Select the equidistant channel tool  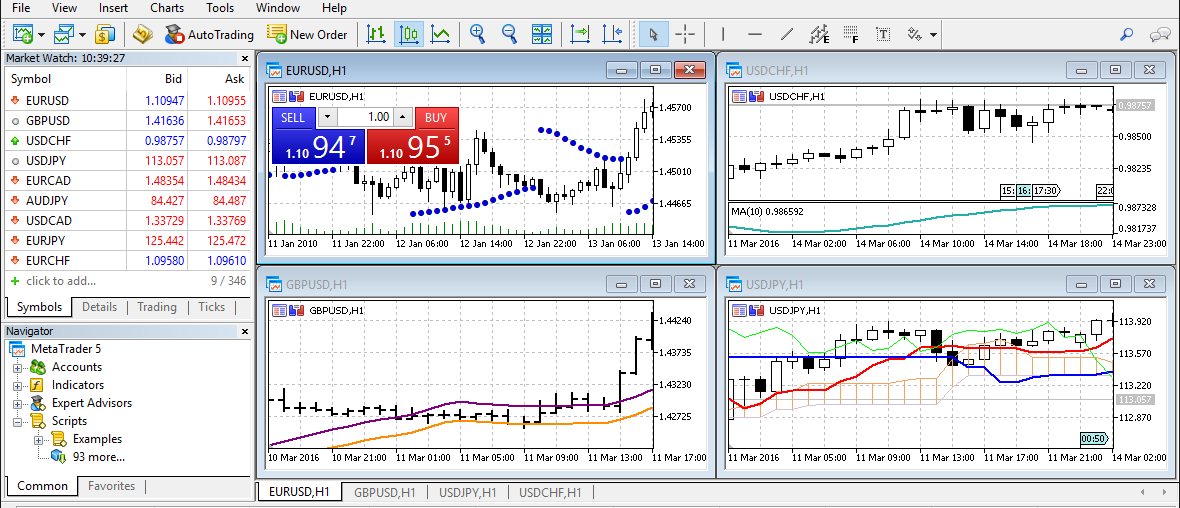point(819,34)
